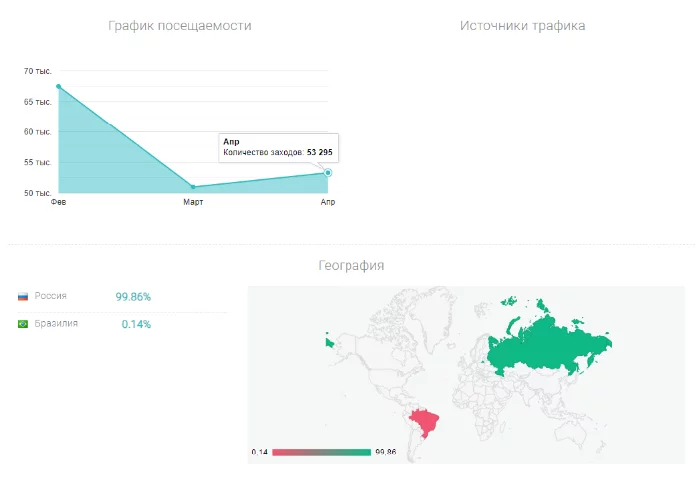Select the "Бразилия" country row label
This screenshot has width=699, height=495.
click(x=56, y=324)
